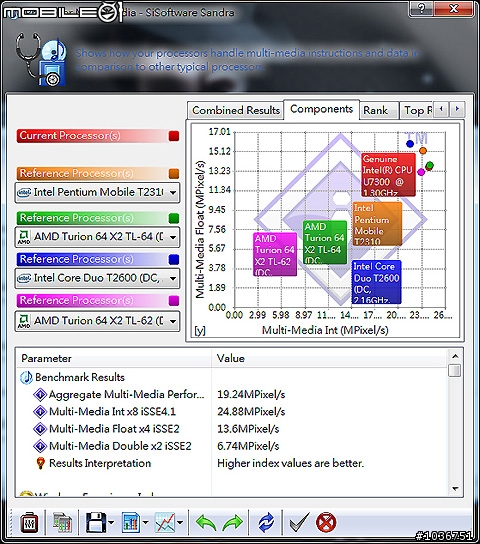The height and width of the screenshot is (544, 480).
Task: Click the 13.6MPixel/s value
Action: click(x=248, y=429)
